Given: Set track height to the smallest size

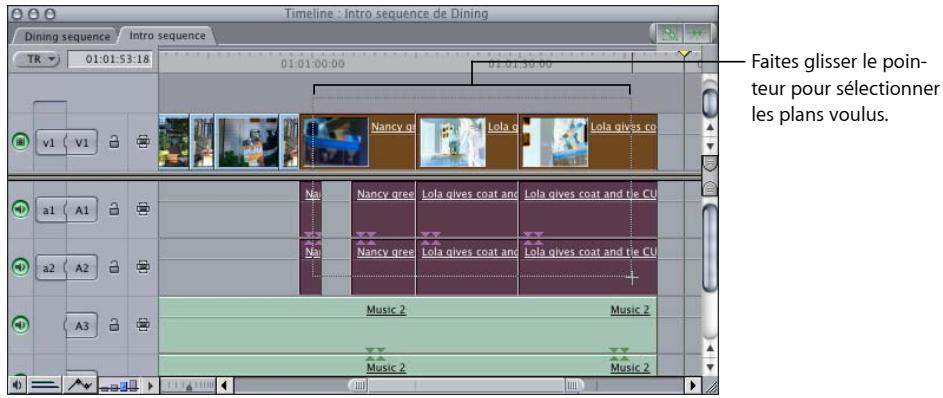Looking at the screenshot, I should [105, 388].
